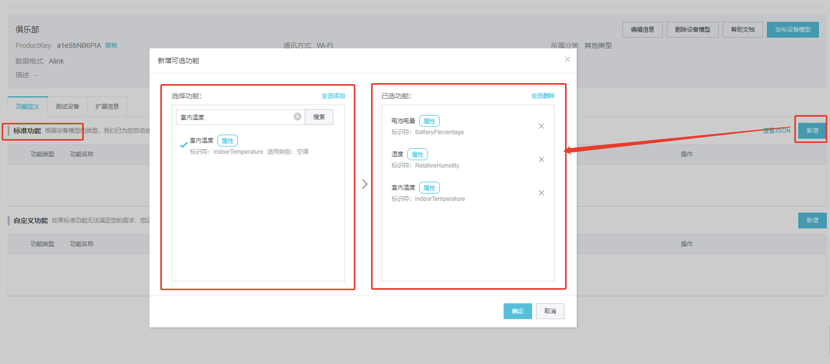The width and height of the screenshot is (830, 364).
Task: Open the 查看JSON link
Action: click(x=777, y=131)
